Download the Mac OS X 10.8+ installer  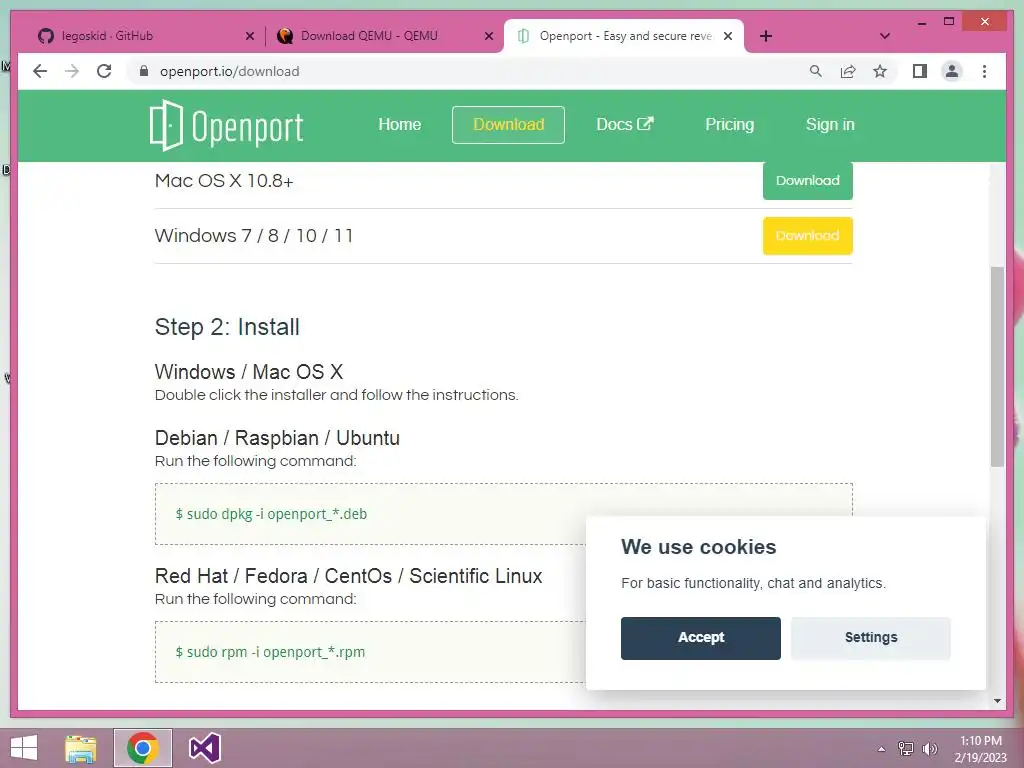coord(808,180)
